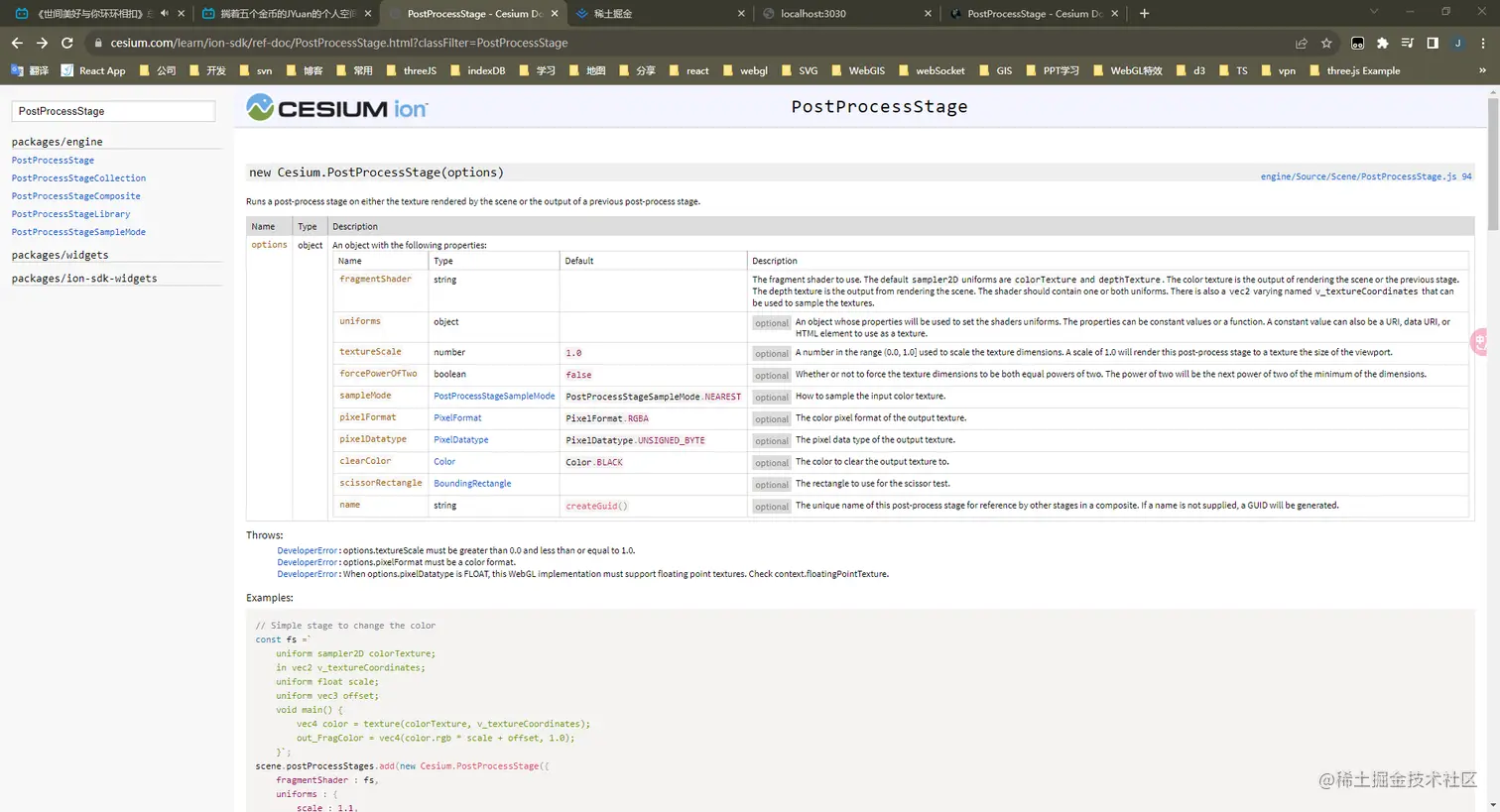Select the forcePowerOfTwo property name
This screenshot has height=812, width=1500.
pos(378,374)
